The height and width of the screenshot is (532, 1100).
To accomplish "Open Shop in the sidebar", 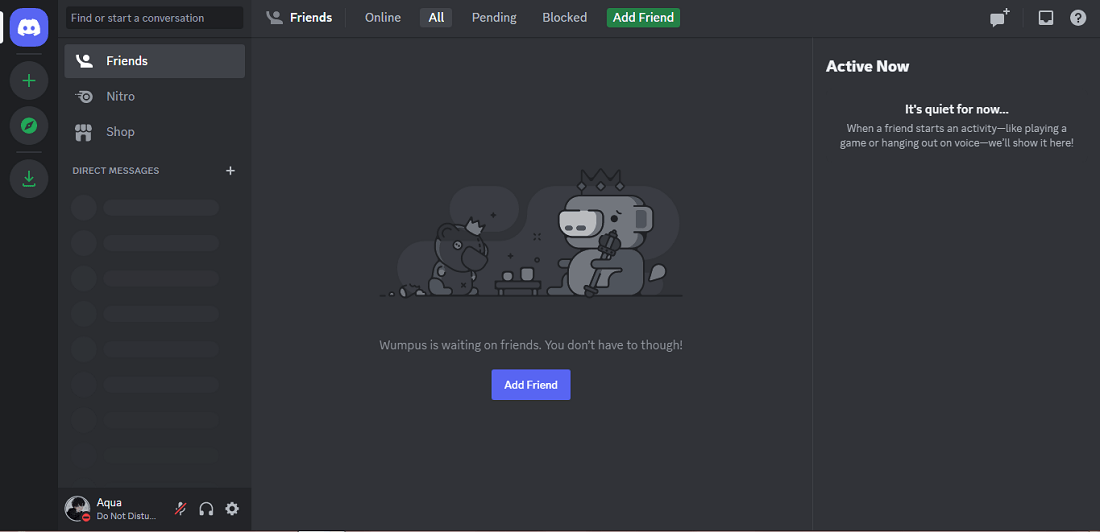I will [154, 131].
